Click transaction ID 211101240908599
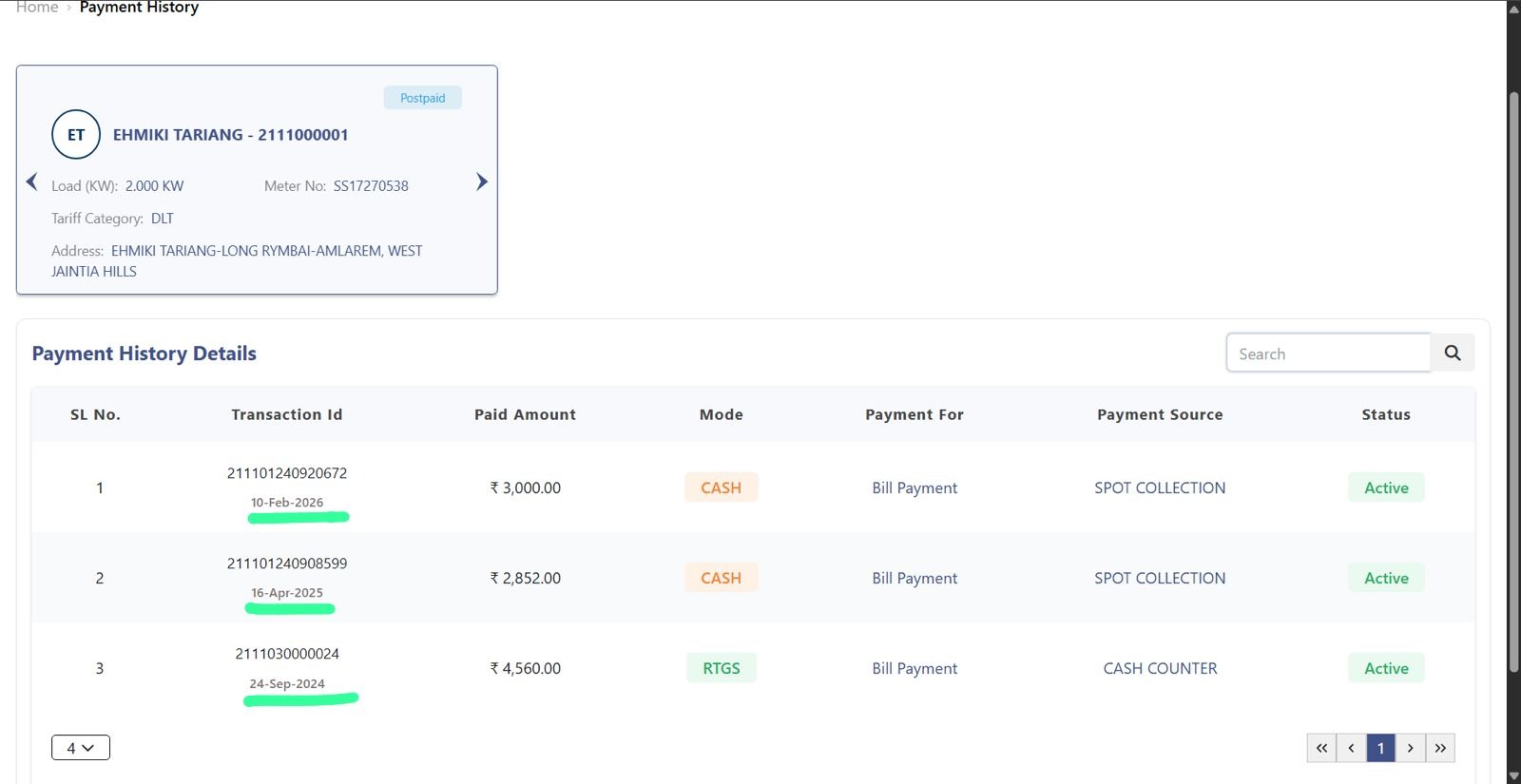This screenshot has width=1521, height=784. (x=287, y=564)
